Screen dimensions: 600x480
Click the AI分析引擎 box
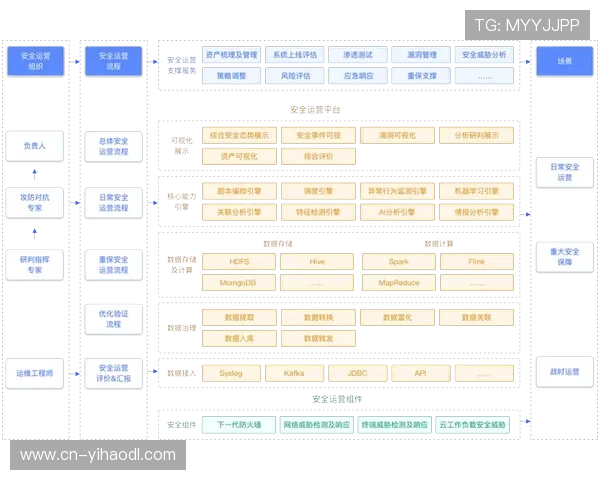tap(396, 212)
